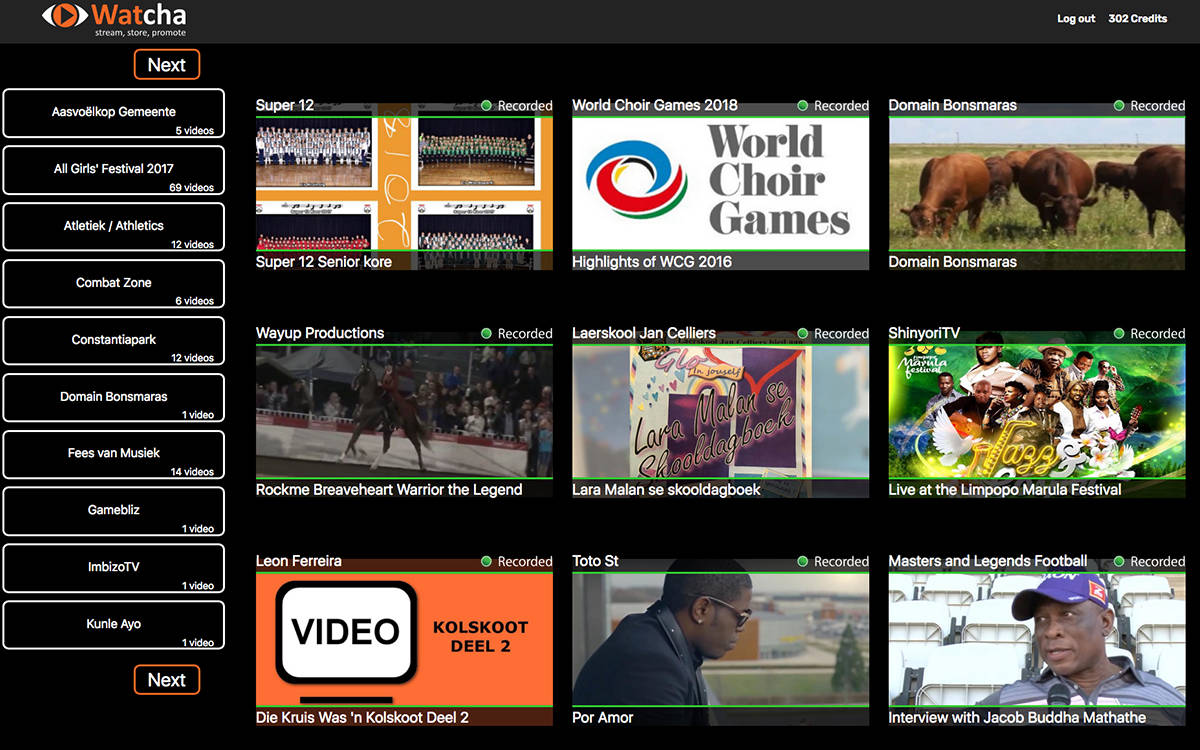The height and width of the screenshot is (750, 1200).
Task: Click the green Recorded dot on ShinyoriTV
Action: [1119, 333]
